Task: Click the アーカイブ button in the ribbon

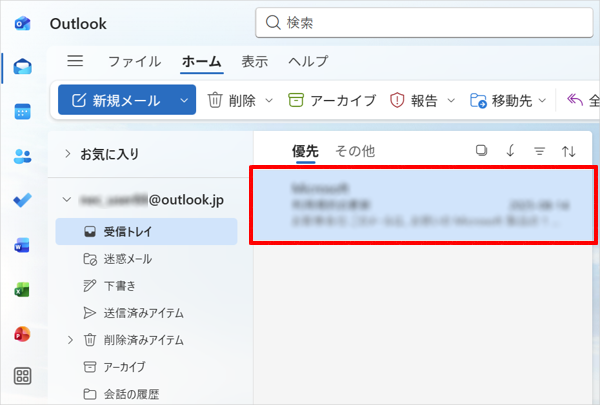Action: coord(332,100)
